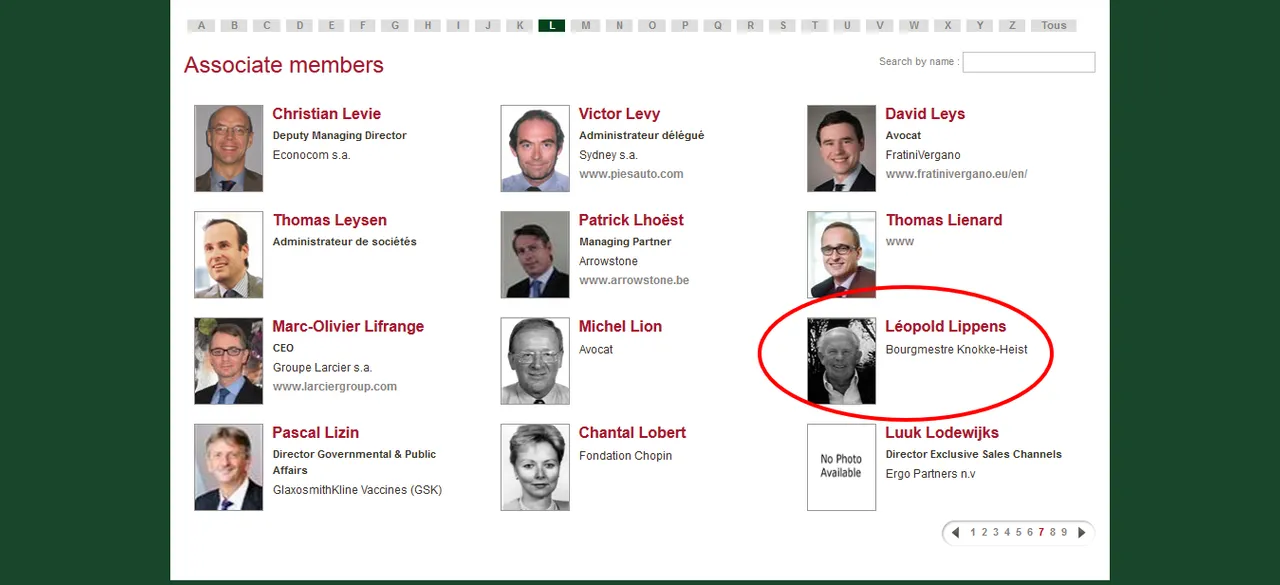Open Luuk Lodewijks name link
Screen dimensions: 1280x585
[x=942, y=433]
